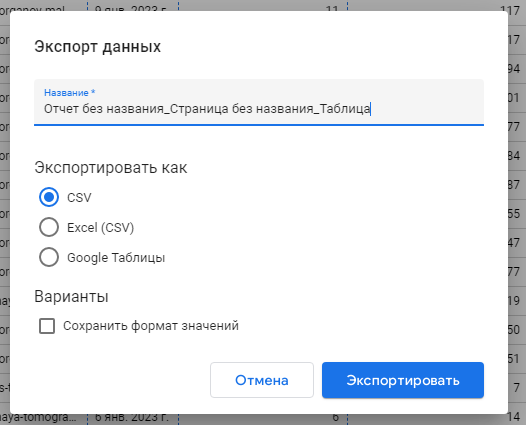526x425 pixels.
Task: Click the Название * field label
Action: click(x=70, y=93)
